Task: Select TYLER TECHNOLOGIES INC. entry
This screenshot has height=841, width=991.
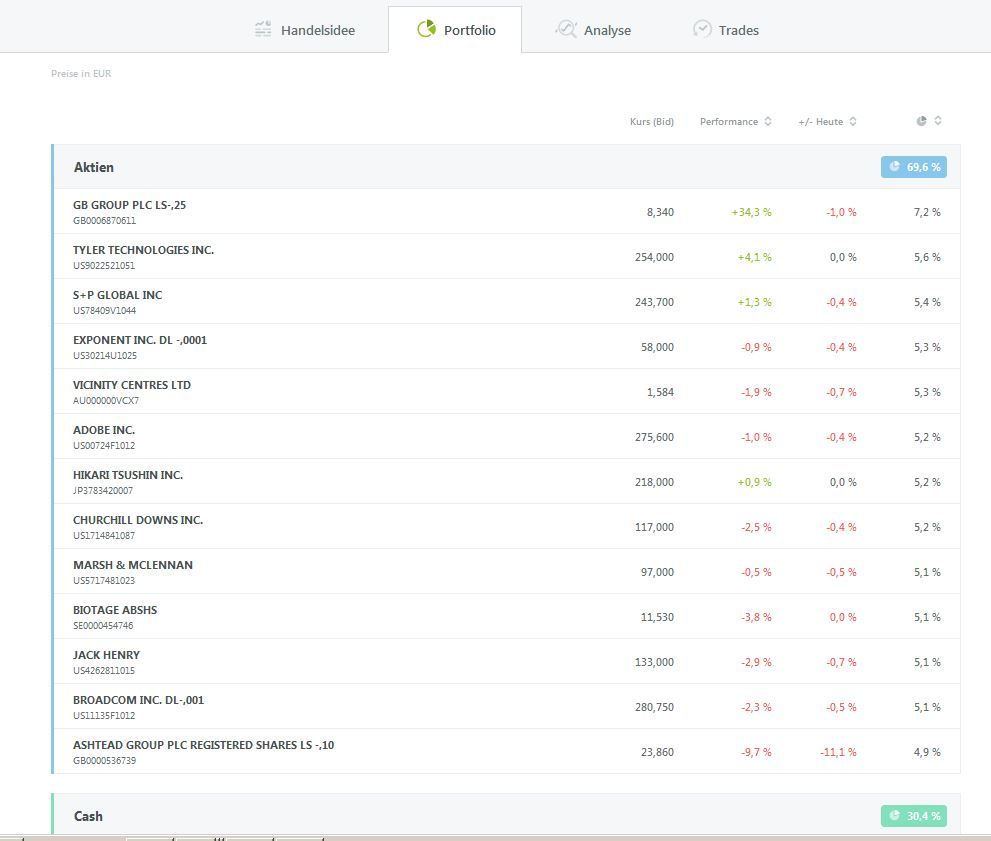Action: coord(143,250)
